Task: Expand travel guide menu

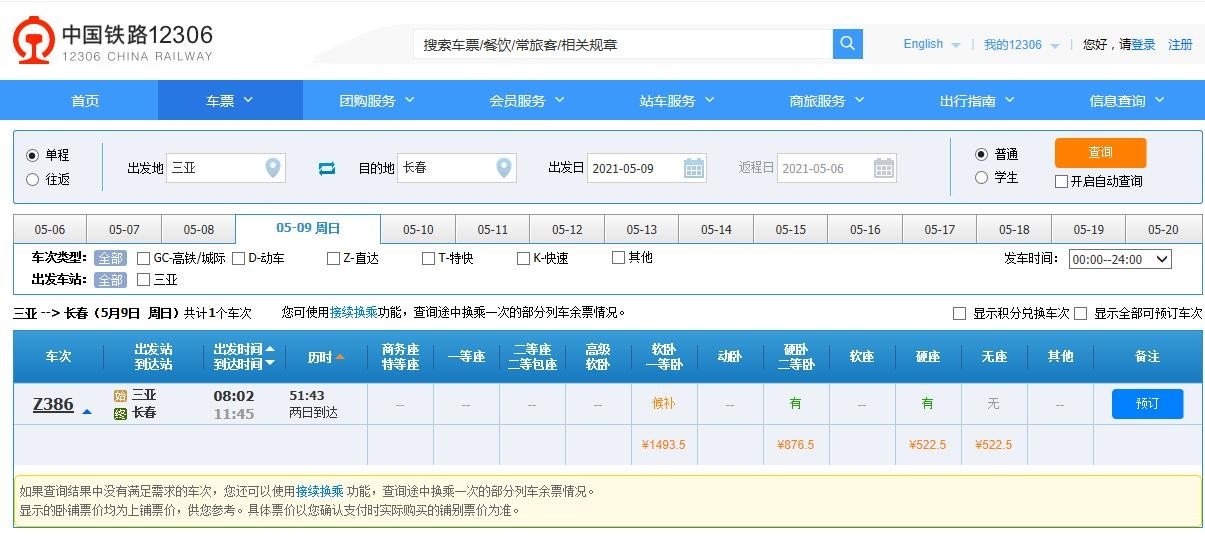Action: [977, 100]
